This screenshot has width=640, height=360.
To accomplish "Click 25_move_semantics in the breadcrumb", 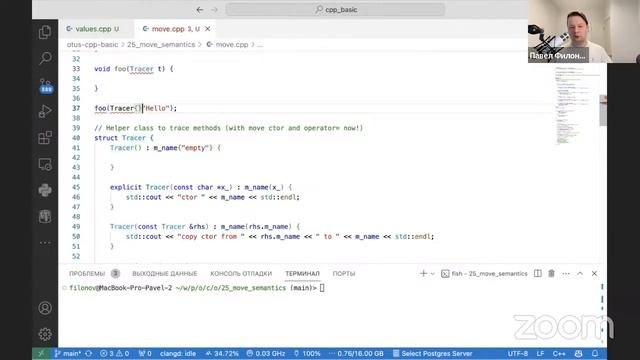I will click(x=161, y=44).
